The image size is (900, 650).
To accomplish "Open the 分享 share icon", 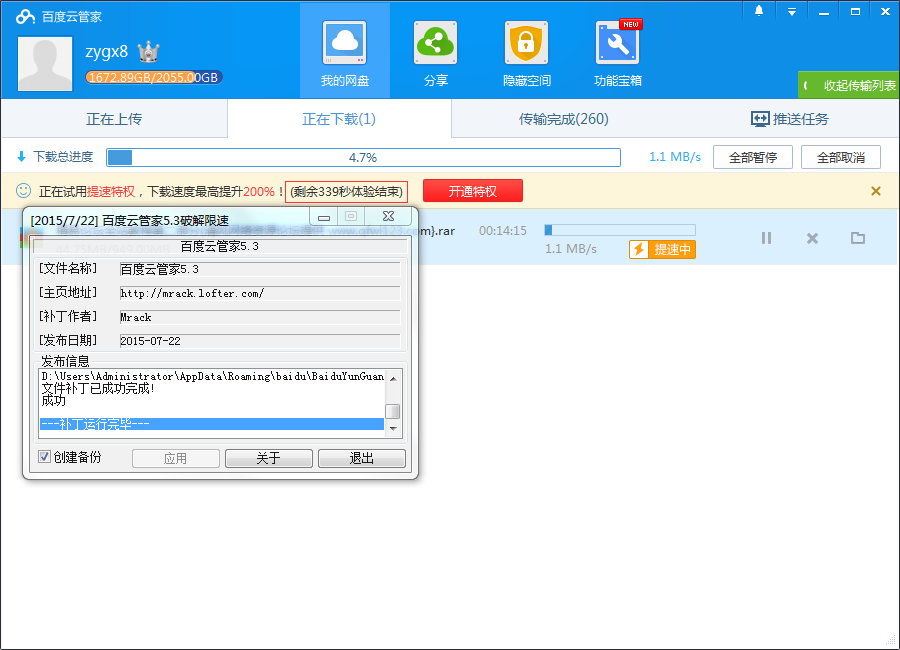I will click(x=435, y=43).
